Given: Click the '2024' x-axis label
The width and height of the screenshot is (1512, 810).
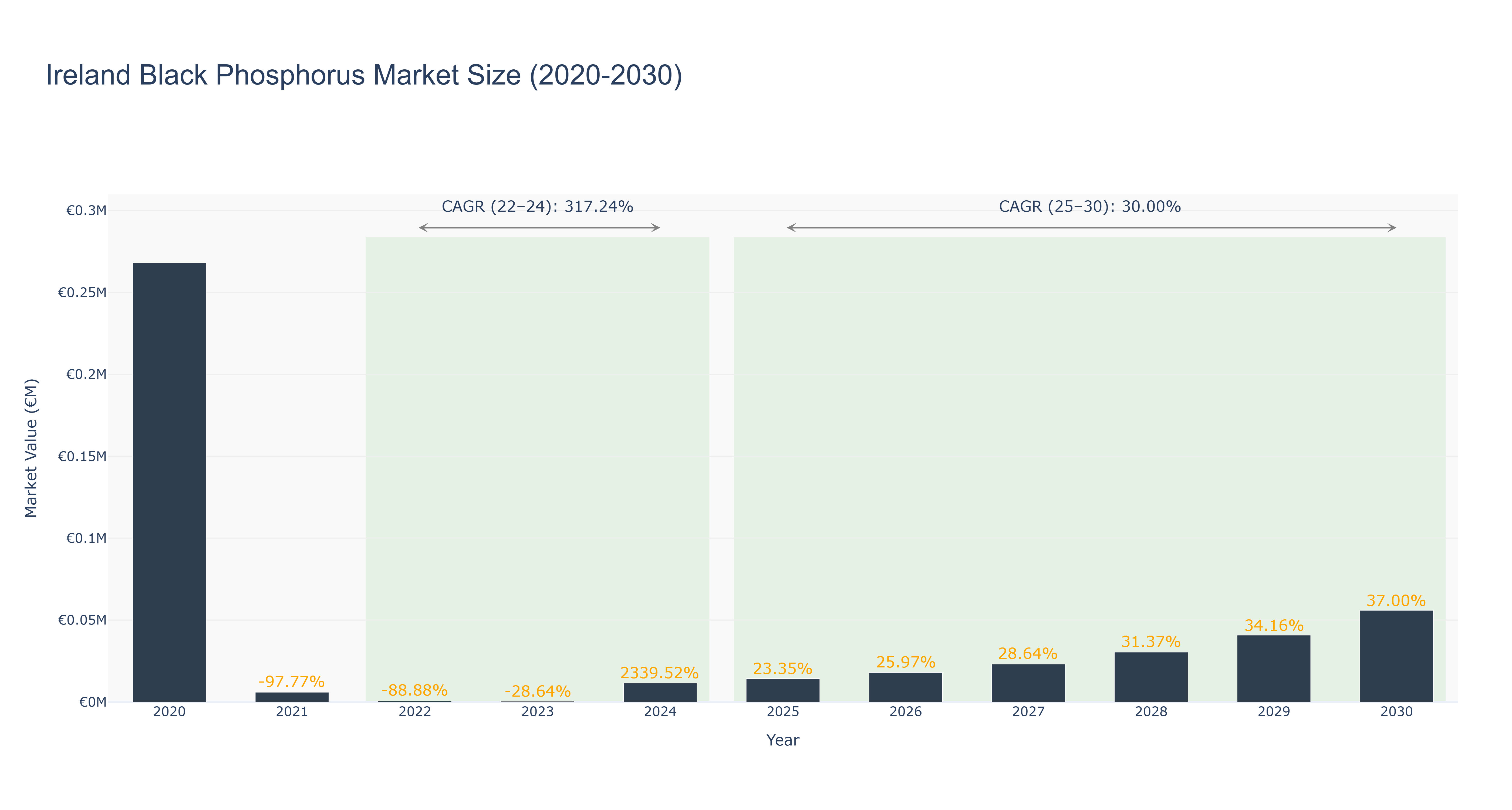Looking at the screenshot, I should click(660, 712).
